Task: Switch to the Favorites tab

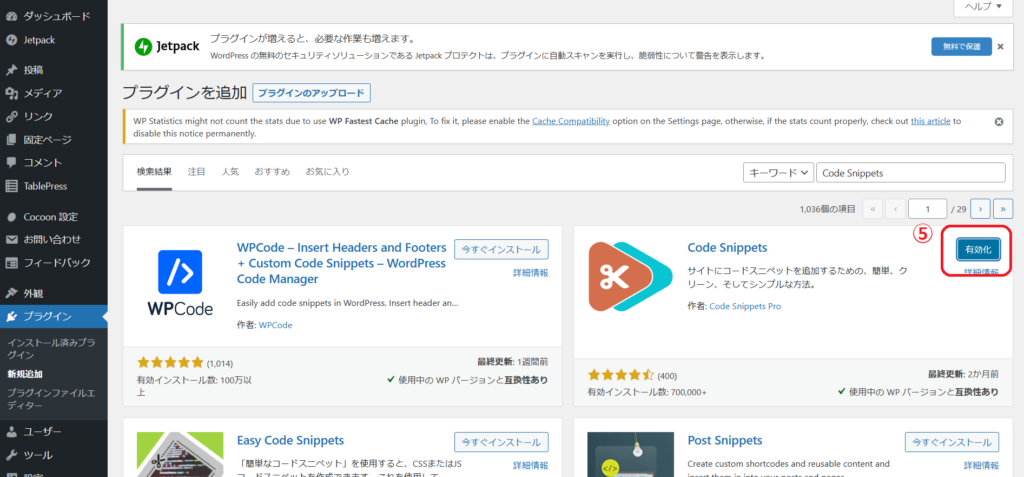Action: pyautogui.click(x=328, y=172)
